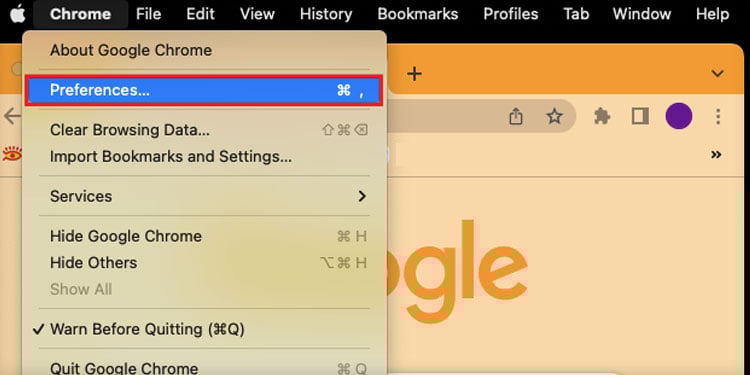Viewport: 750px width, 375px height.
Task: Expand the tab search down chevron
Action: (717, 74)
